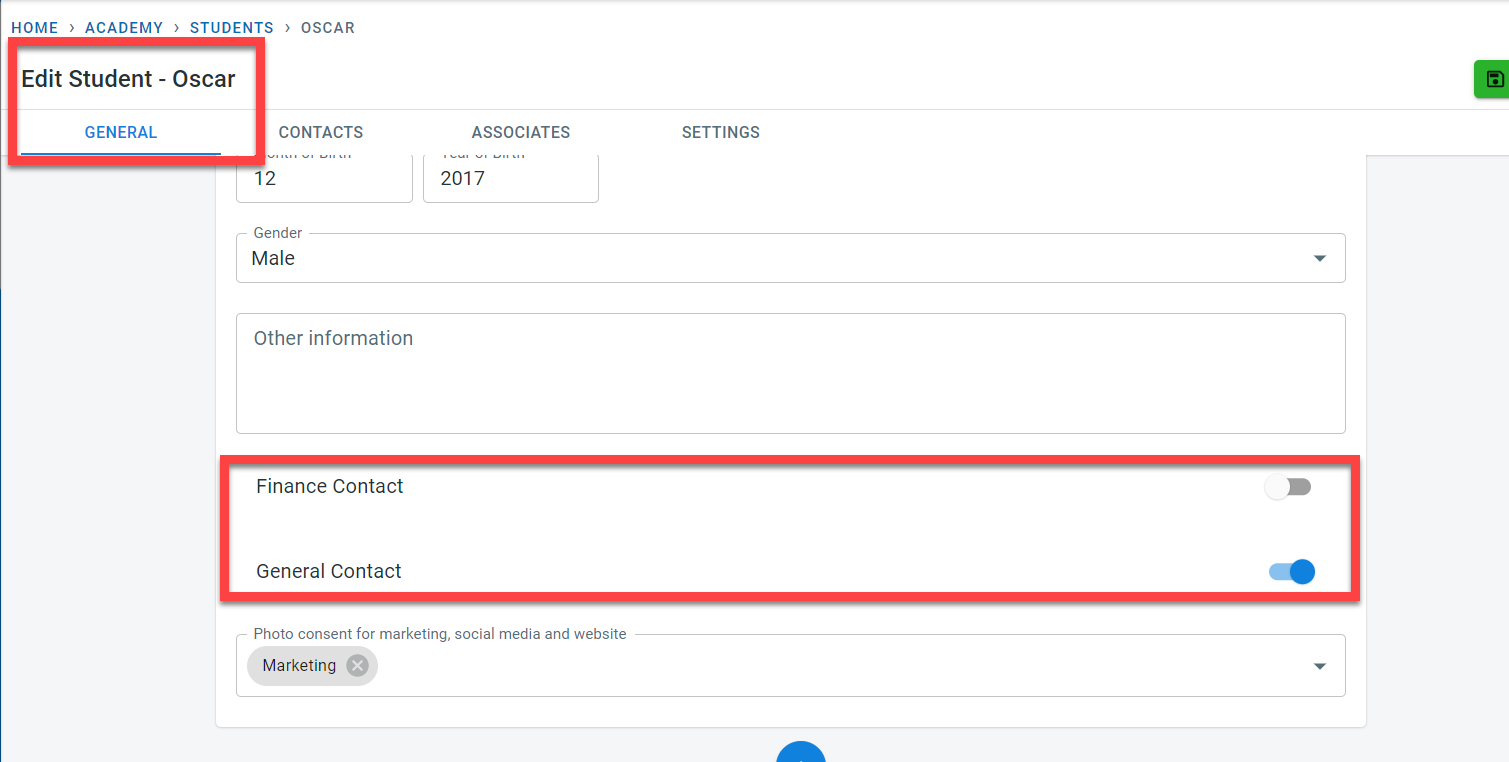The height and width of the screenshot is (762, 1509).
Task: Select the General tab
Action: (121, 132)
